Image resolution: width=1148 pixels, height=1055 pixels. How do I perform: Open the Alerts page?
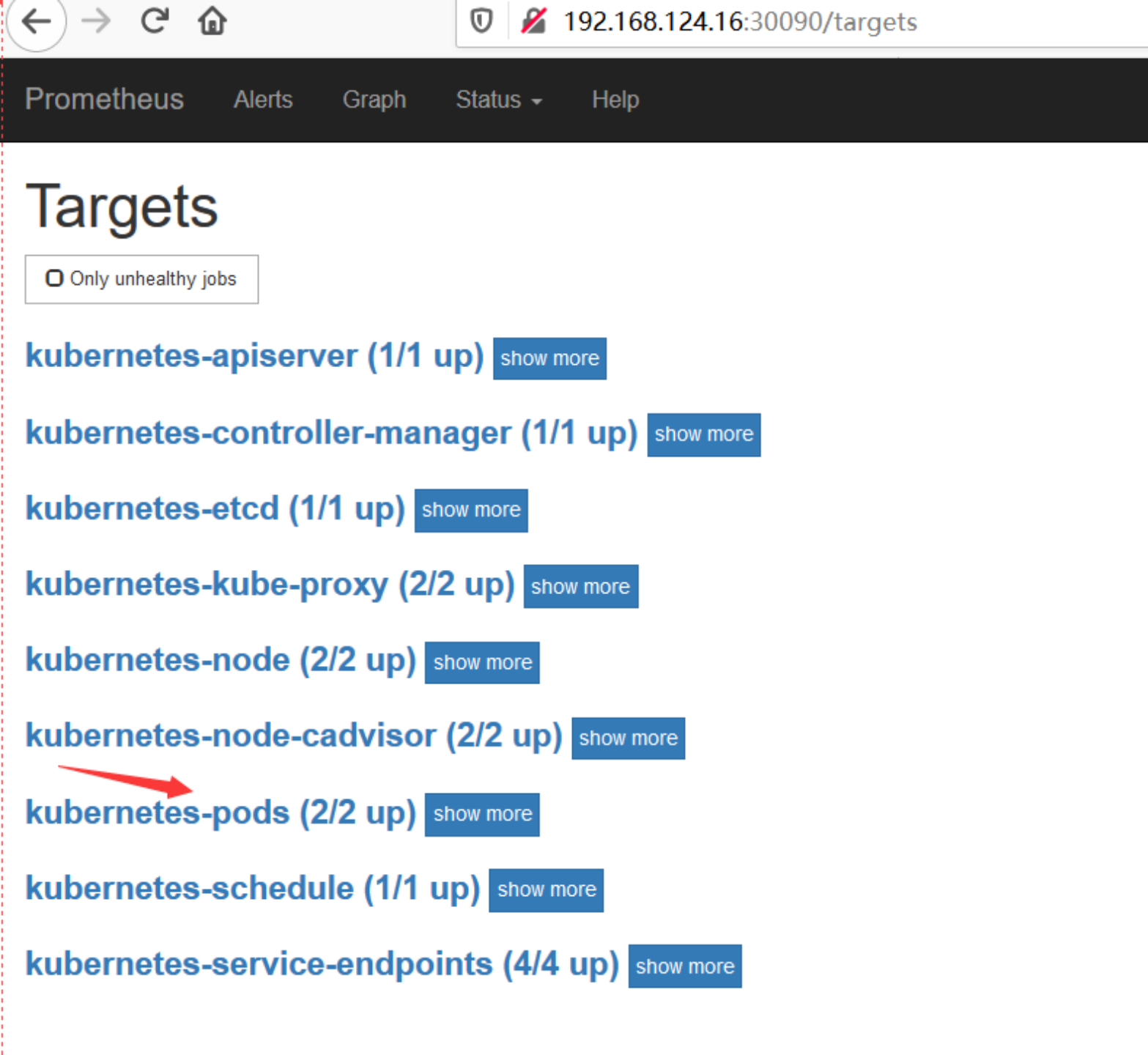262,100
